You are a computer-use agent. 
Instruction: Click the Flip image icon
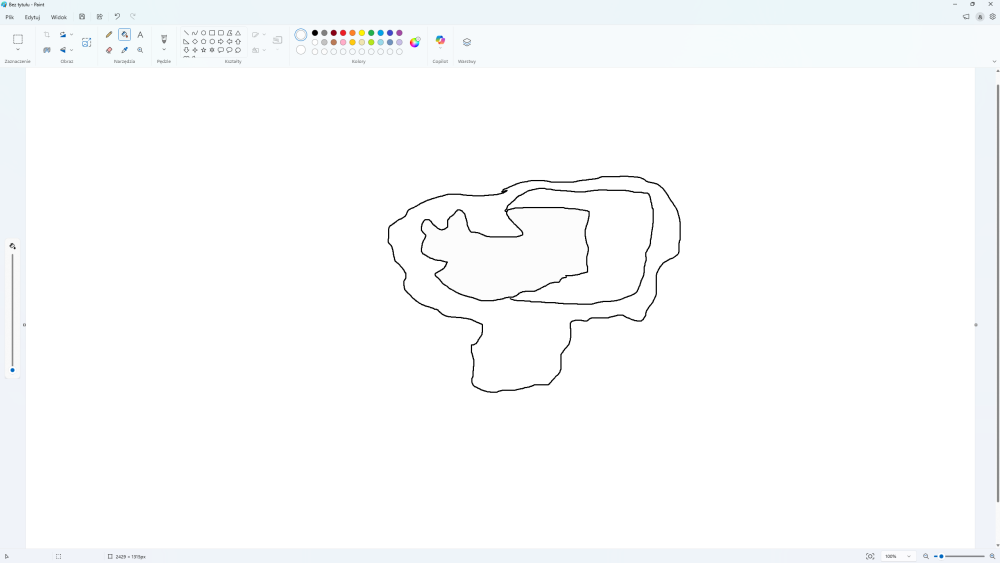[62, 50]
